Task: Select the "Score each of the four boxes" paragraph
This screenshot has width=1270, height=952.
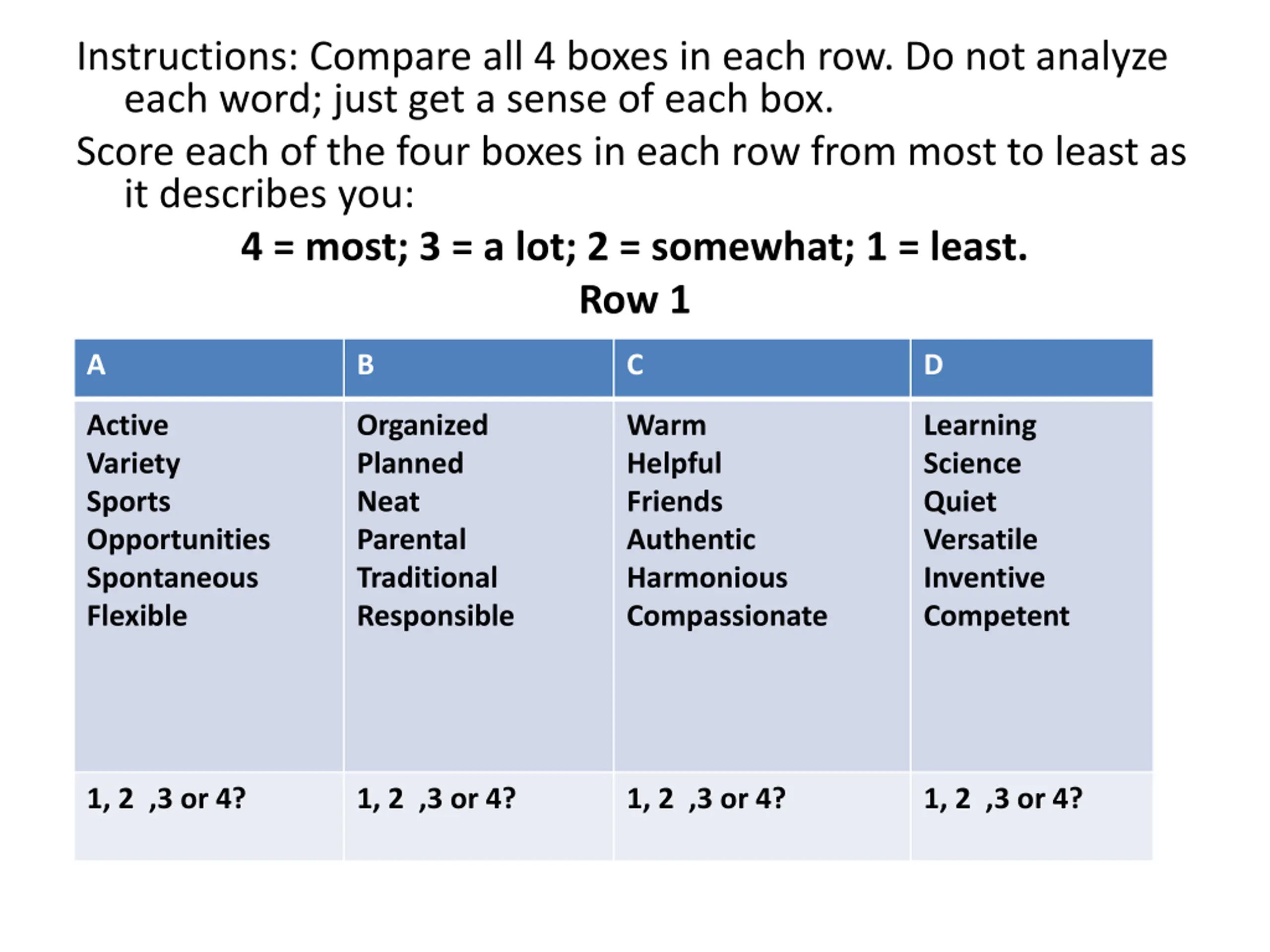Action: 631,172
